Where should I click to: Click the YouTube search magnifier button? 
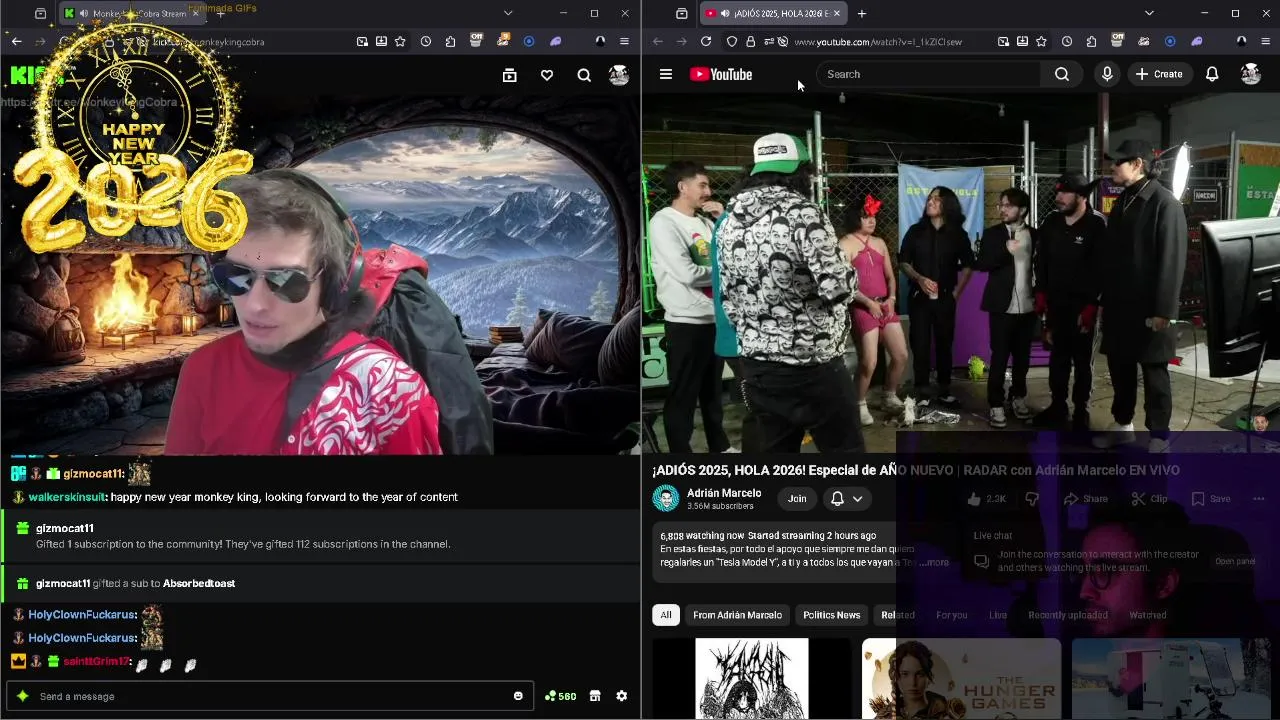[x=1062, y=74]
